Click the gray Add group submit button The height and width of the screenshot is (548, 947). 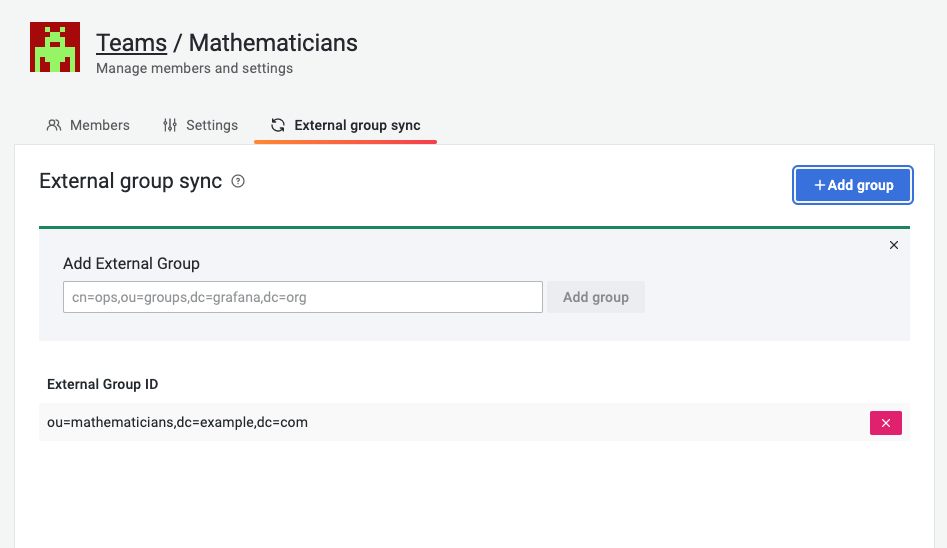point(595,297)
